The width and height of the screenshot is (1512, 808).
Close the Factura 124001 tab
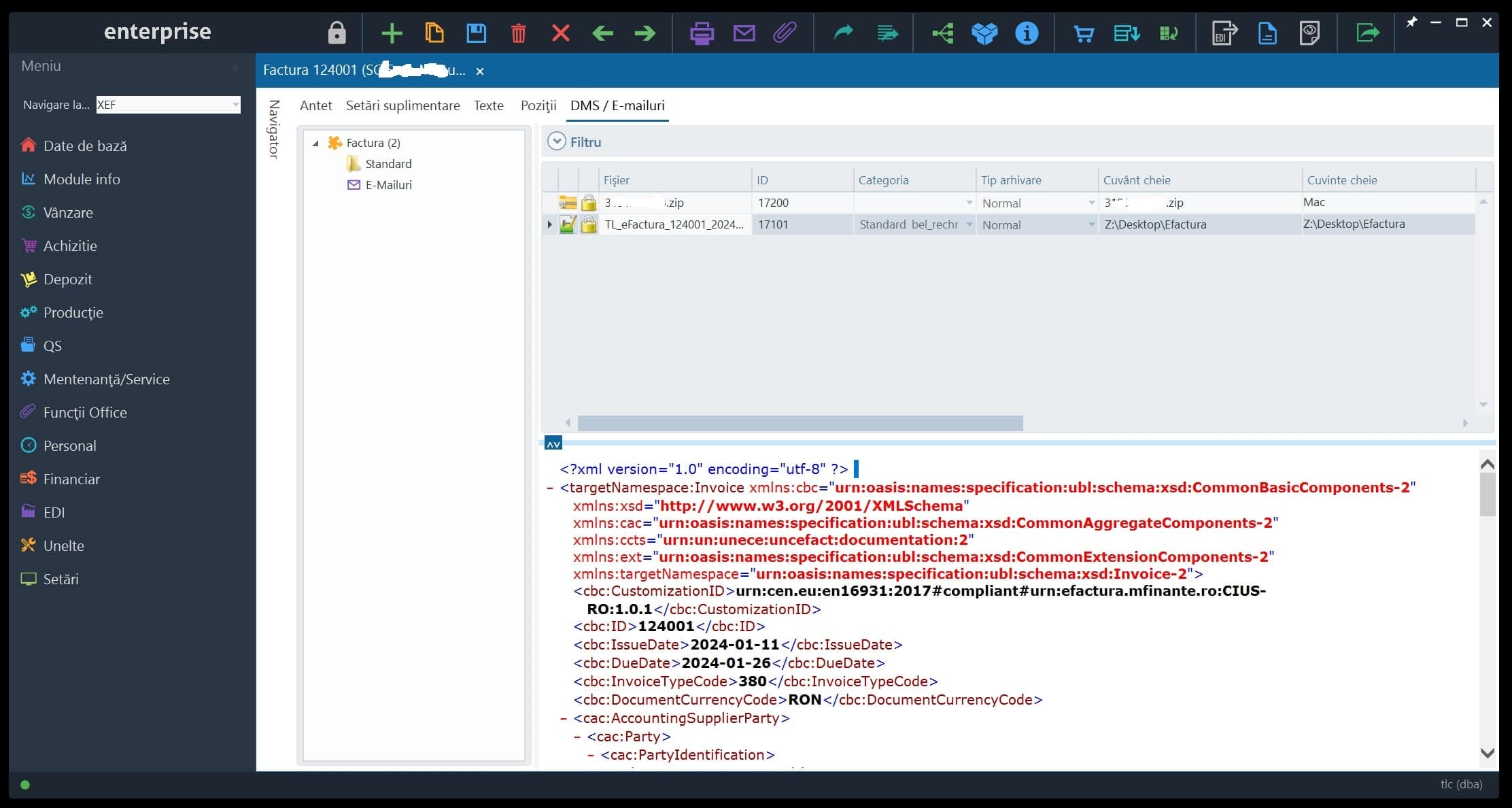tap(480, 71)
